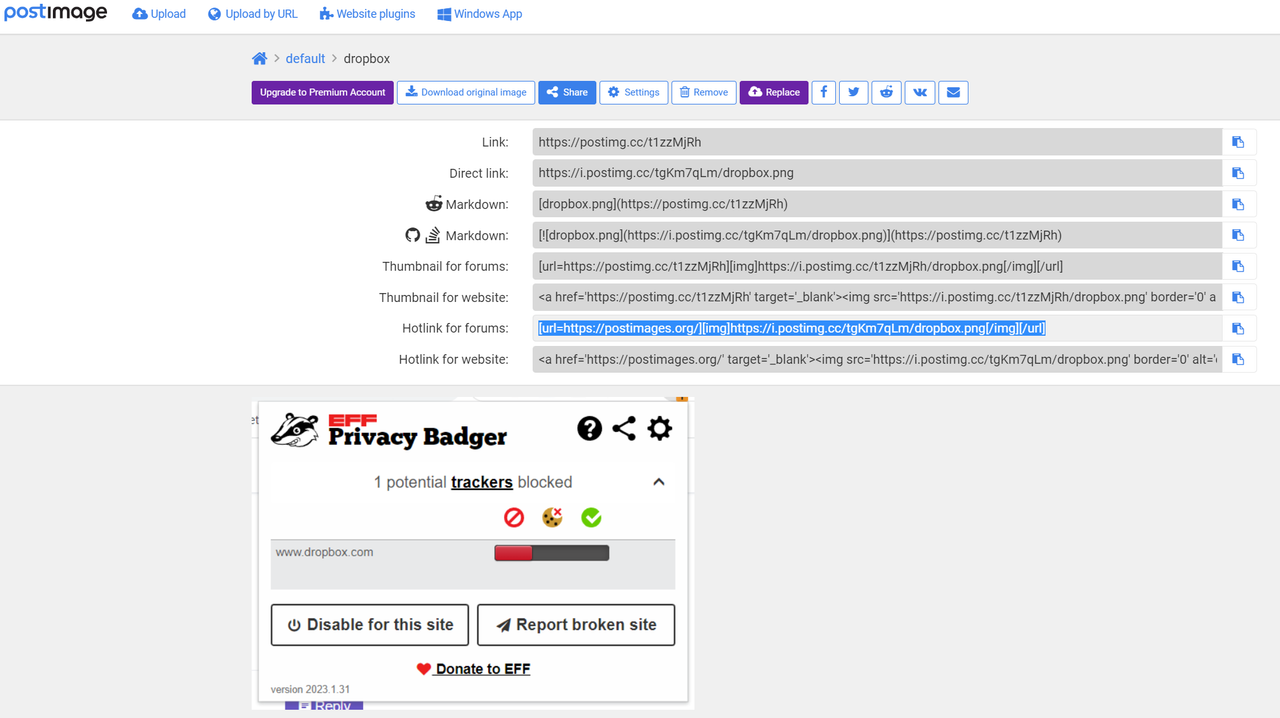The image size is (1280, 718).
Task: Click the Privacy Badger logo
Action: (x=390, y=431)
